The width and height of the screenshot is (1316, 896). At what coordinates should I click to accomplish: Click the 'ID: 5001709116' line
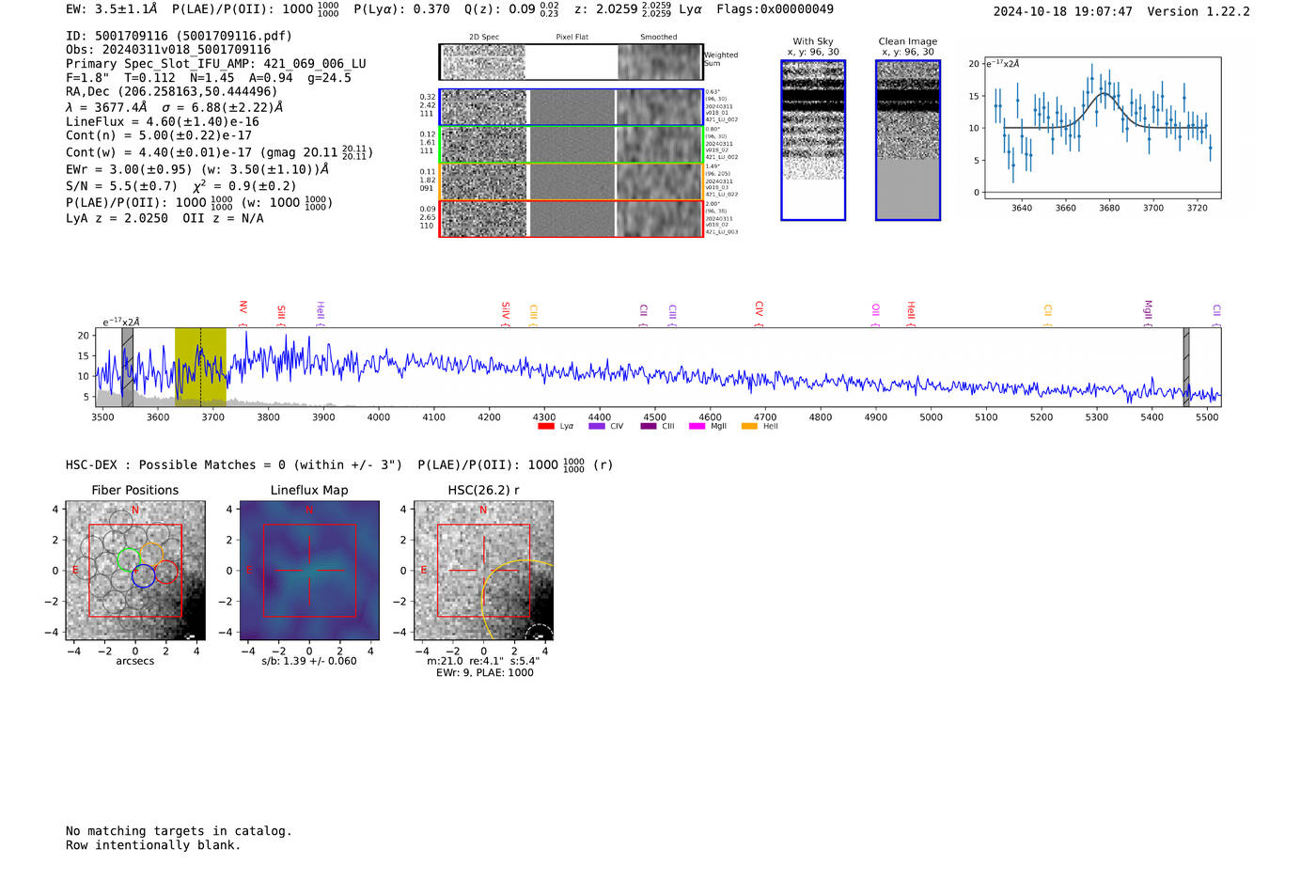tap(179, 36)
